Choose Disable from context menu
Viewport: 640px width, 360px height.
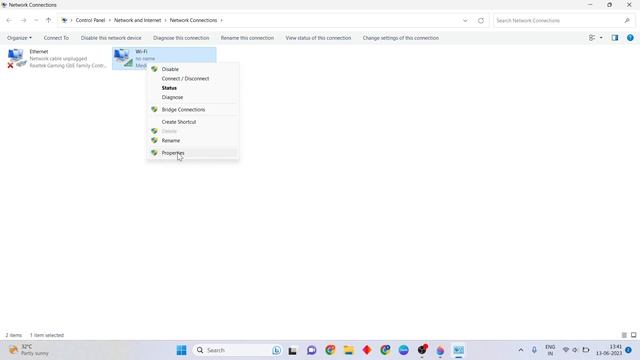pos(193,69)
